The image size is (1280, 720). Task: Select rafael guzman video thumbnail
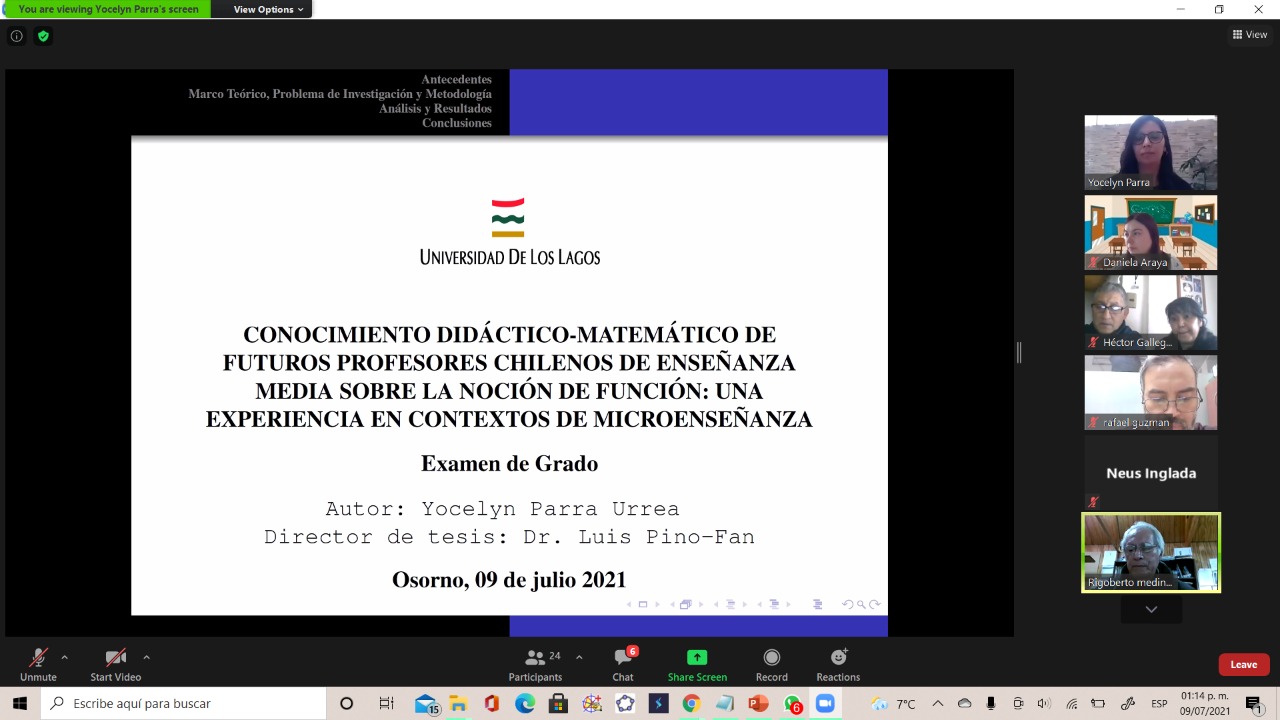point(1151,393)
